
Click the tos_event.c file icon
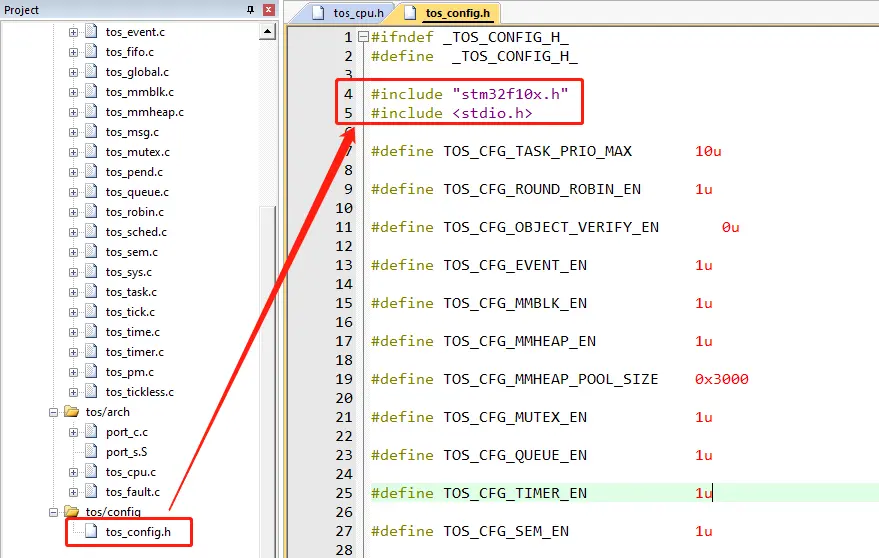[91, 31]
